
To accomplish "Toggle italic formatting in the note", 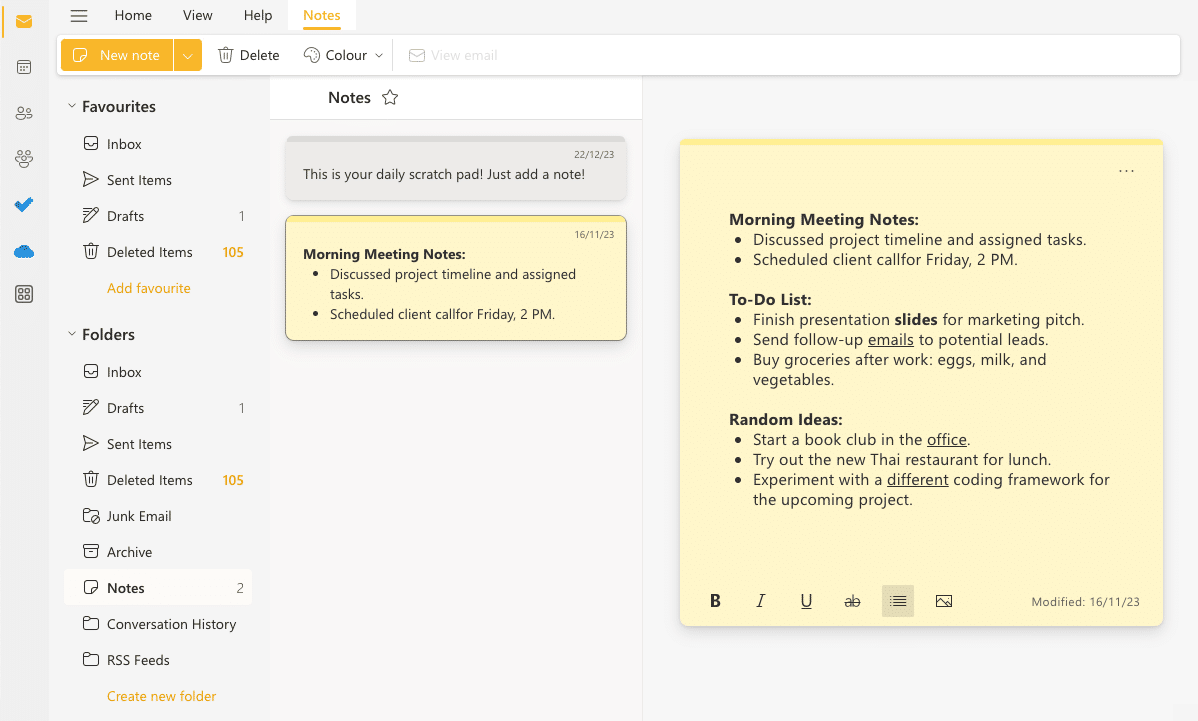I will (x=760, y=601).
